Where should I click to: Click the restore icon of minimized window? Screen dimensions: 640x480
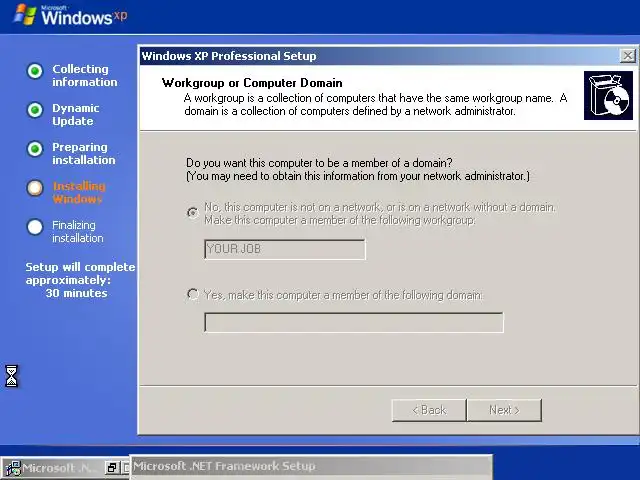click(x=111, y=468)
